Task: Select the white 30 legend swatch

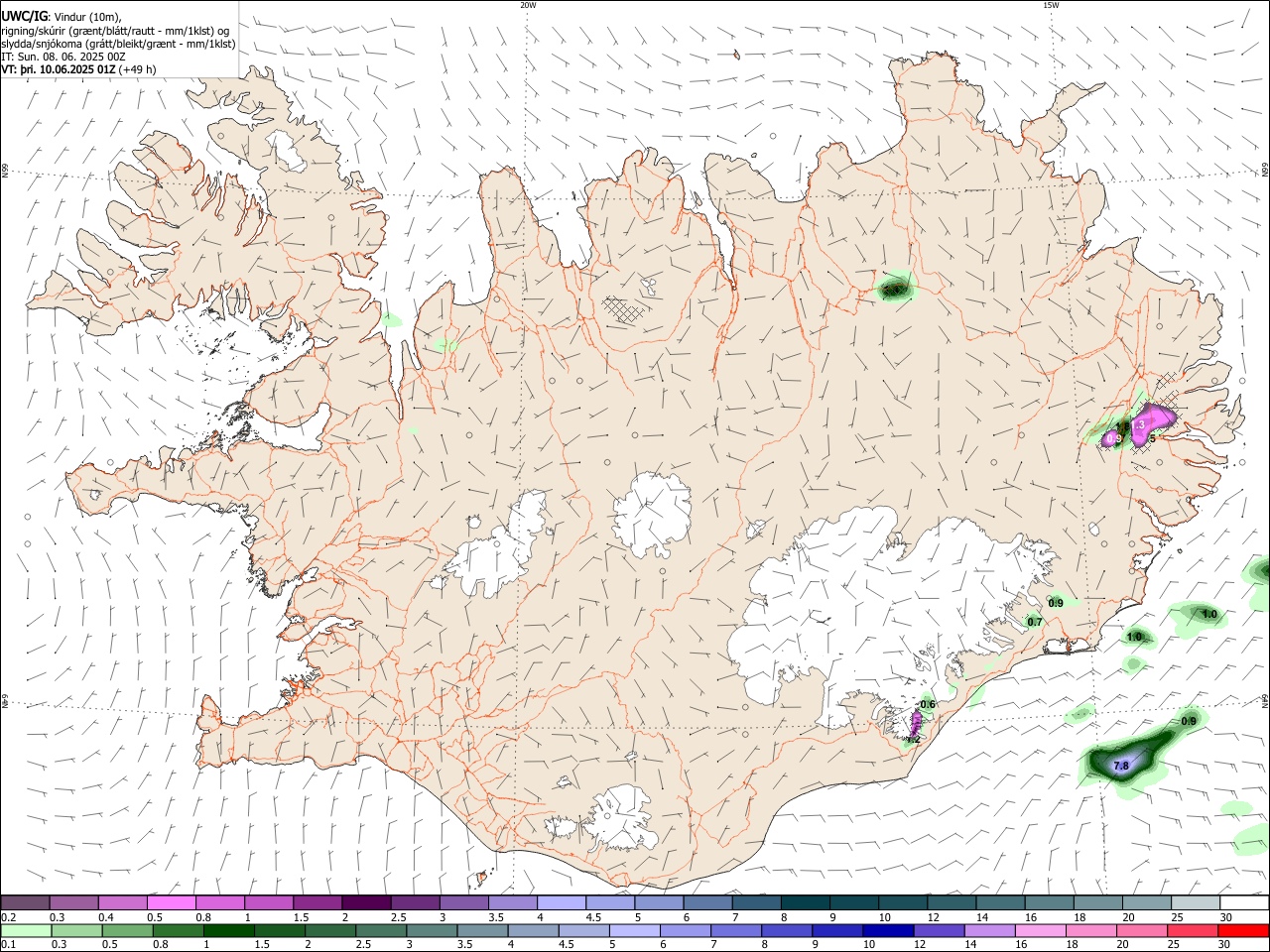Action: click(x=1245, y=902)
